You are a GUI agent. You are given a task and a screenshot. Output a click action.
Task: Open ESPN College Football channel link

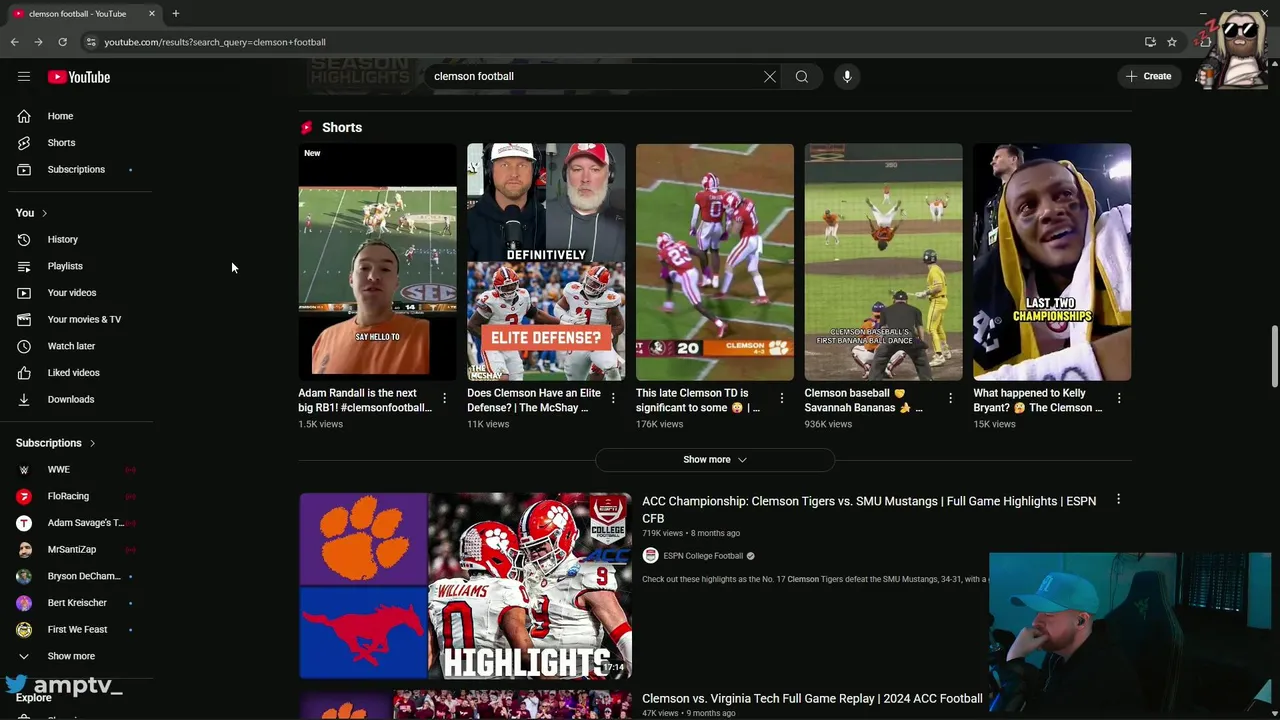703,556
